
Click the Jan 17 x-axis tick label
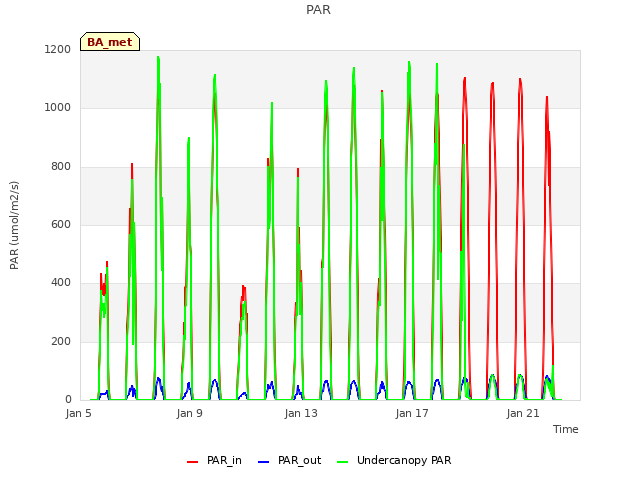click(x=412, y=413)
